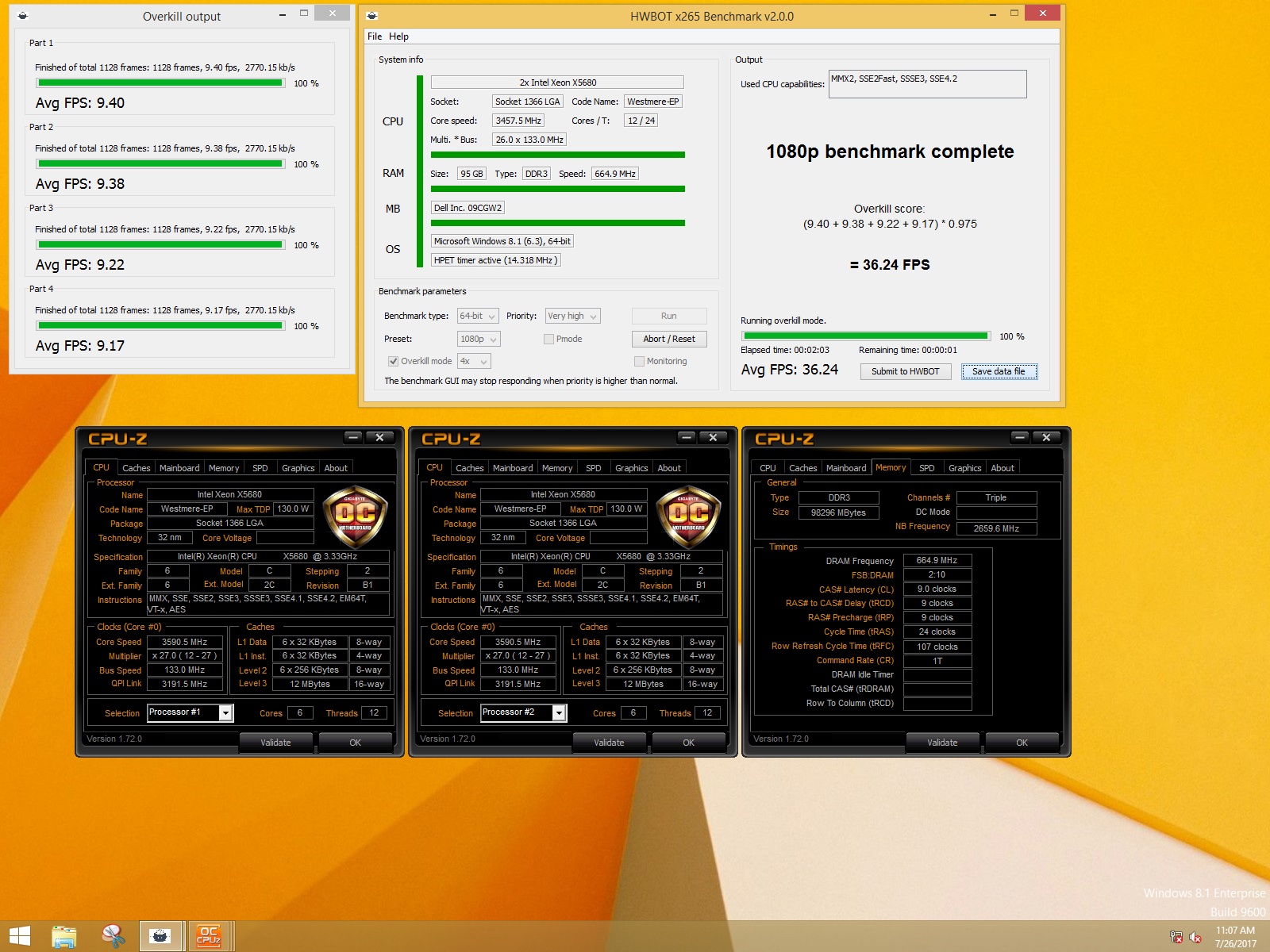Click OK in Processor #2 CPU-Z window

click(x=688, y=743)
